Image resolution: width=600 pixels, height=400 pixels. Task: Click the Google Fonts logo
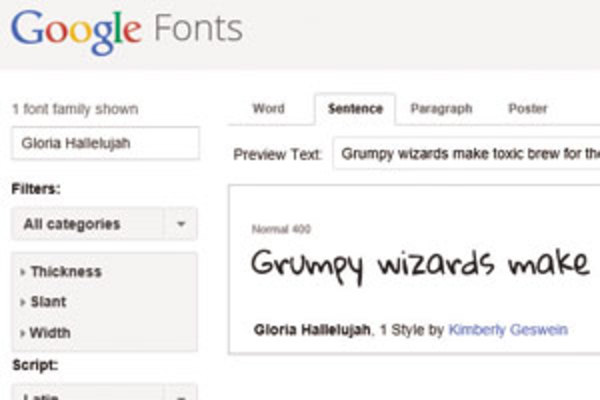pos(127,31)
